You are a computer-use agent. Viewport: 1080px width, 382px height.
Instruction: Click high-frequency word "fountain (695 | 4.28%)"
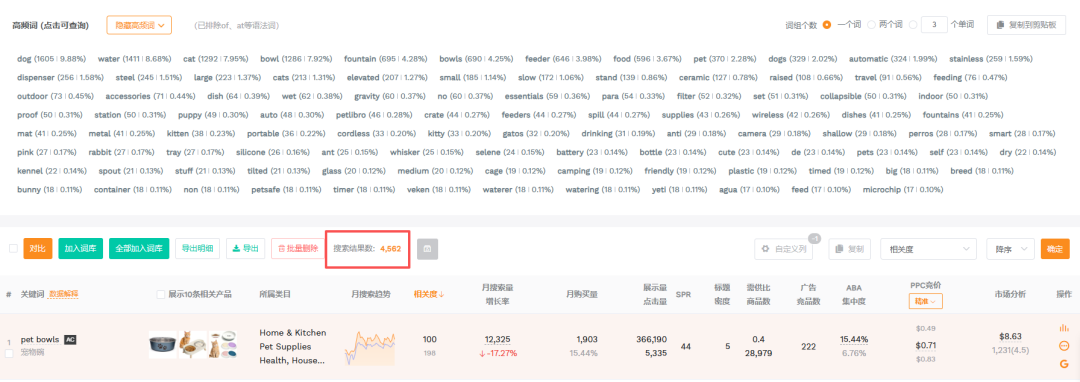coord(386,59)
